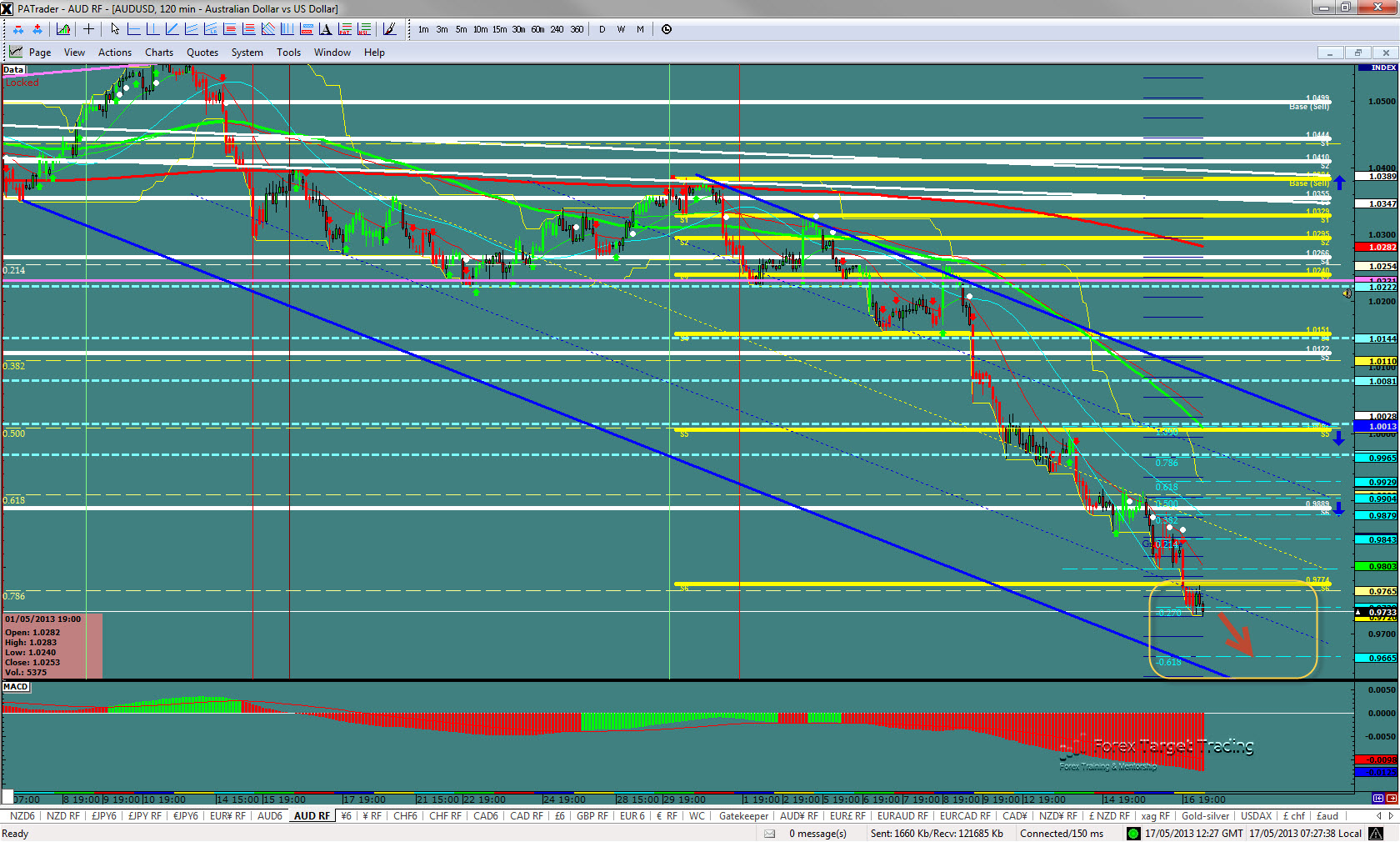The image size is (1400, 842).
Task: Click the 1.0282 red price marker
Action: pos(1377,248)
